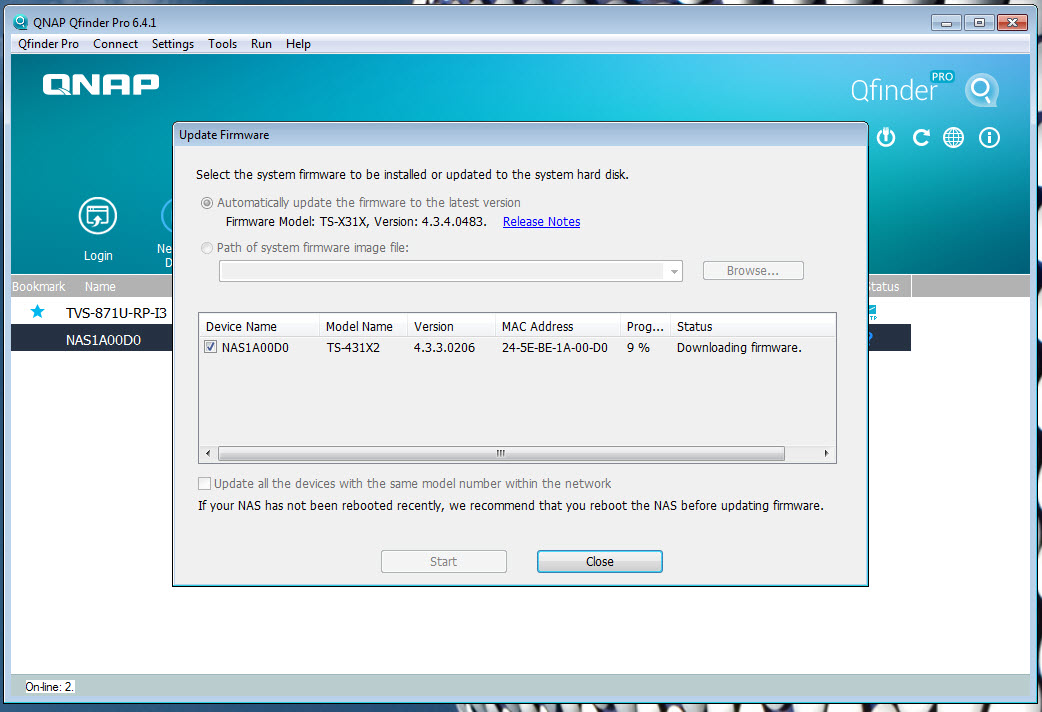1042x712 pixels.
Task: Click the Version column header
Action: tap(451, 326)
